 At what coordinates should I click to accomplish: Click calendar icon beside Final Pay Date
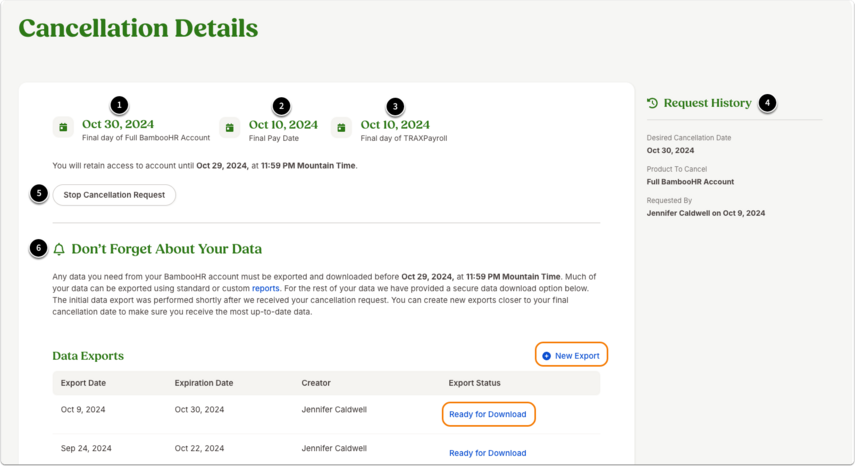point(230,128)
